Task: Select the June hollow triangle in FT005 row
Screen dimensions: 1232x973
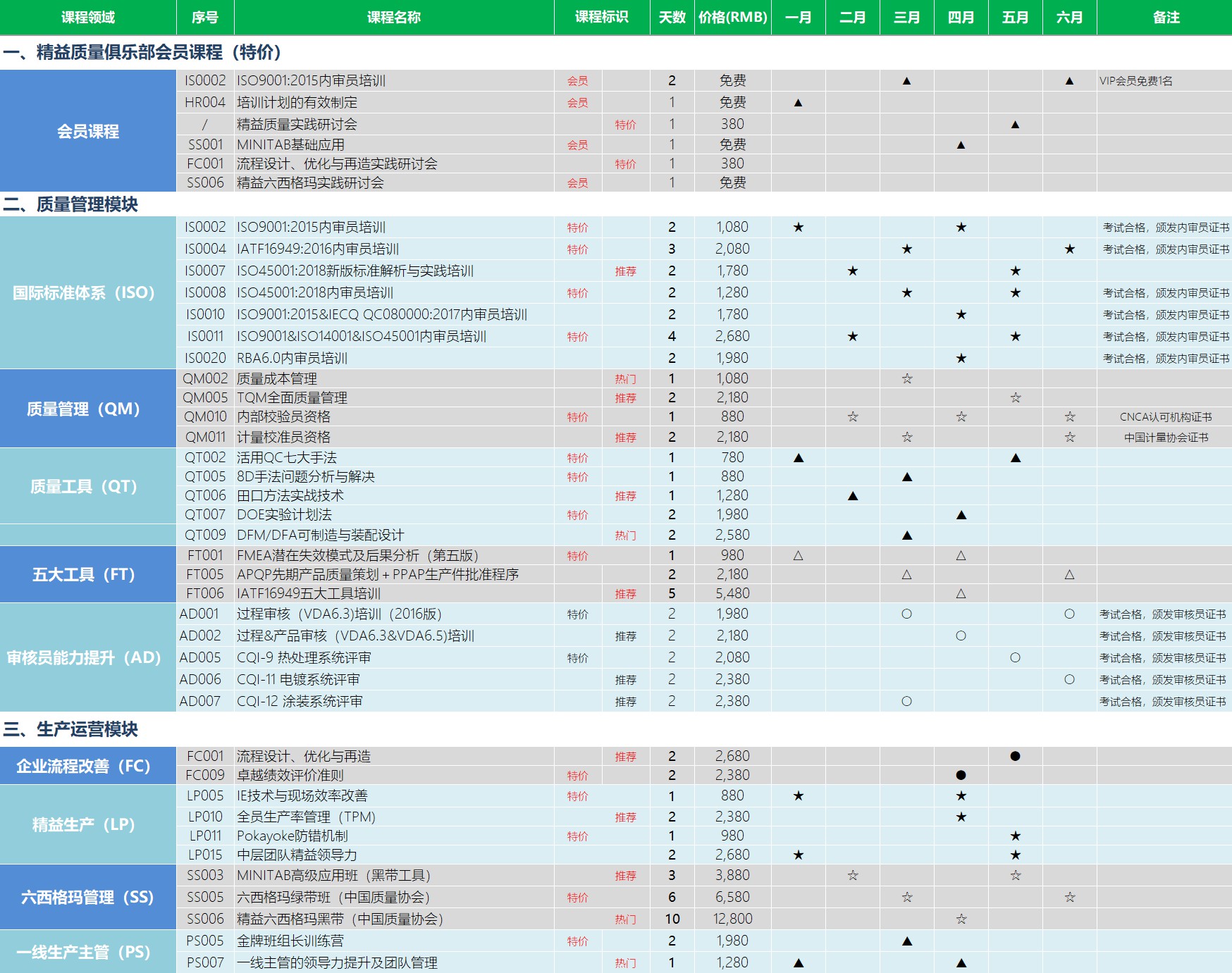Action: (1069, 574)
